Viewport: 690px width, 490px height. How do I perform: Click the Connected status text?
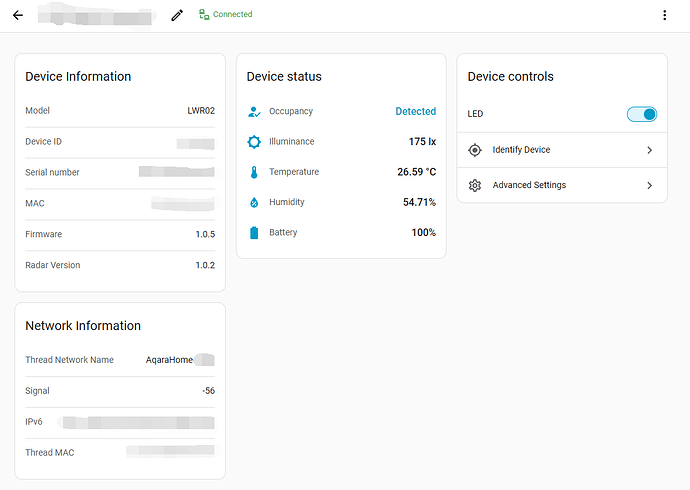[x=232, y=15]
